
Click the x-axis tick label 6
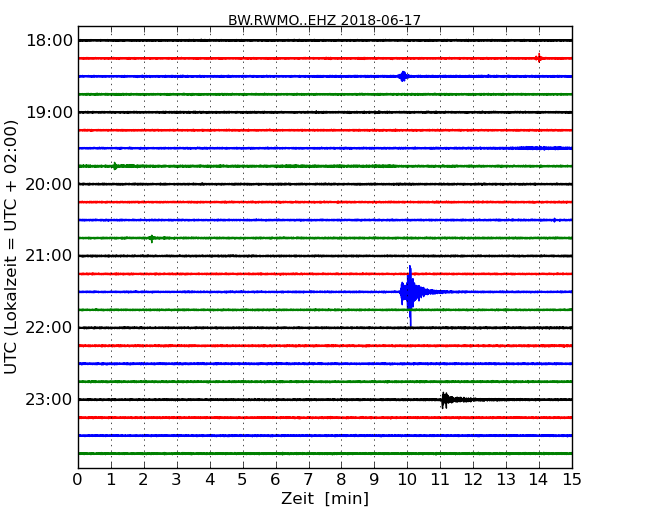pyautogui.click(x=275, y=480)
